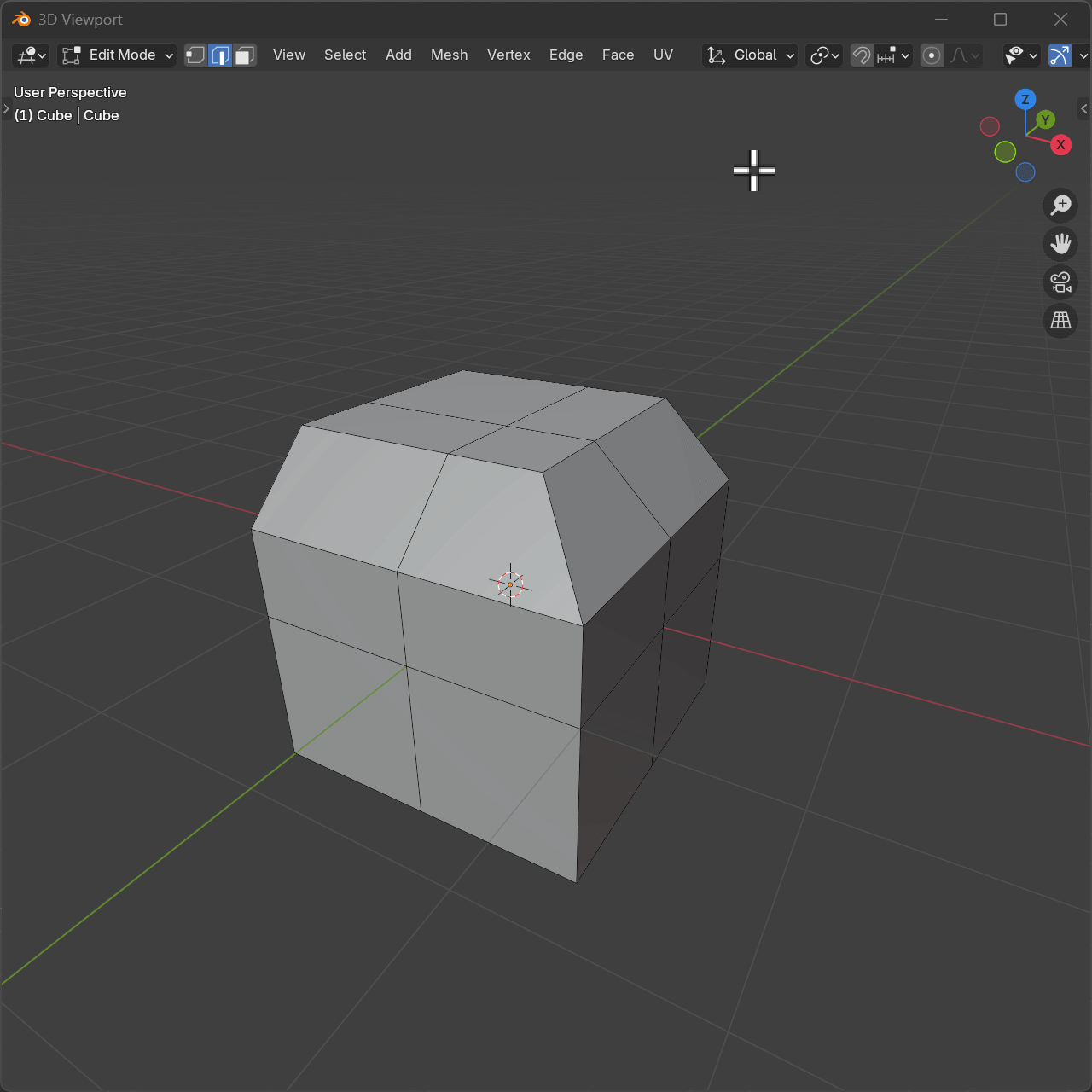Toggle edge select mode

tap(220, 55)
